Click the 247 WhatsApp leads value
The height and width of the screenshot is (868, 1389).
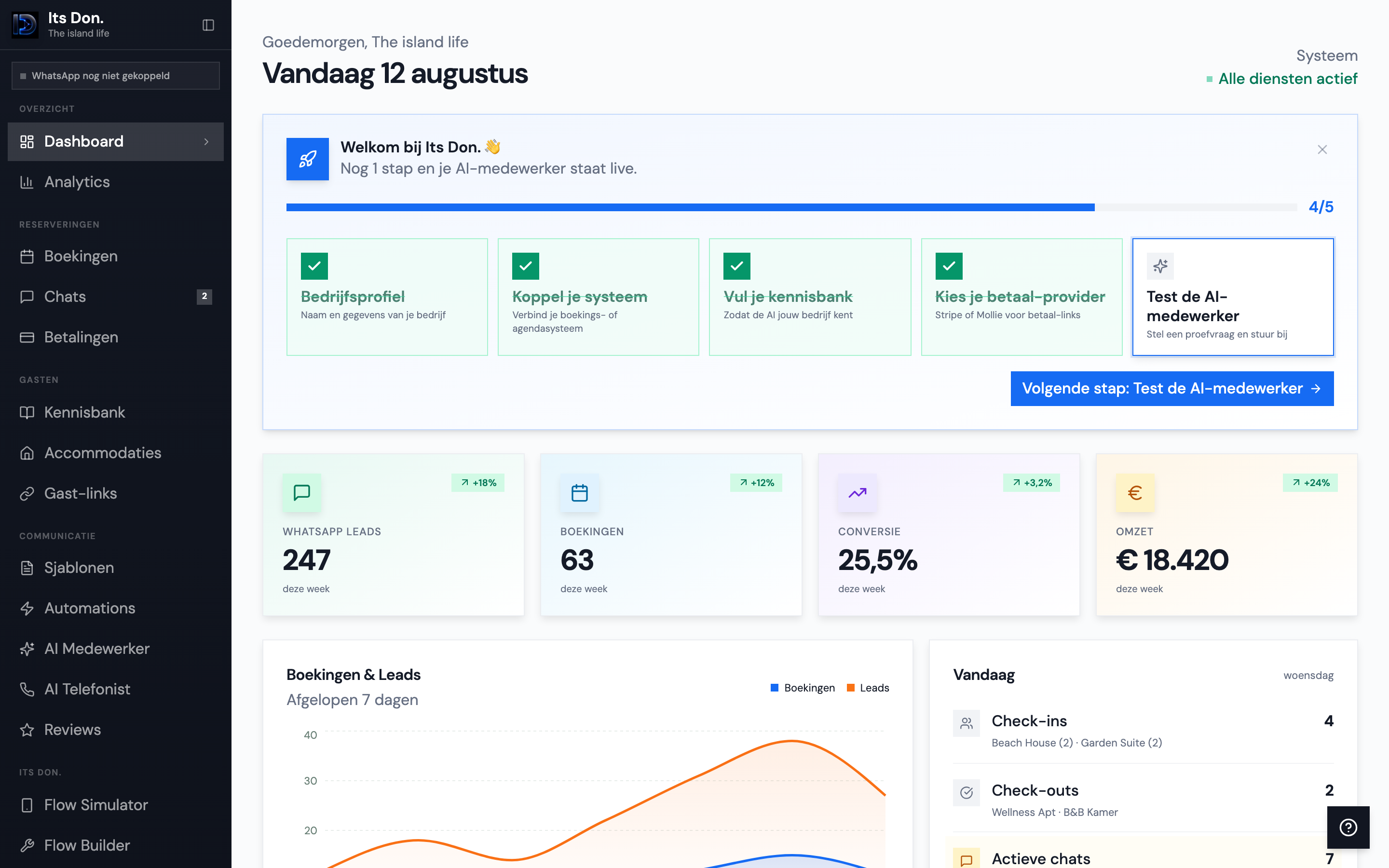click(x=307, y=560)
